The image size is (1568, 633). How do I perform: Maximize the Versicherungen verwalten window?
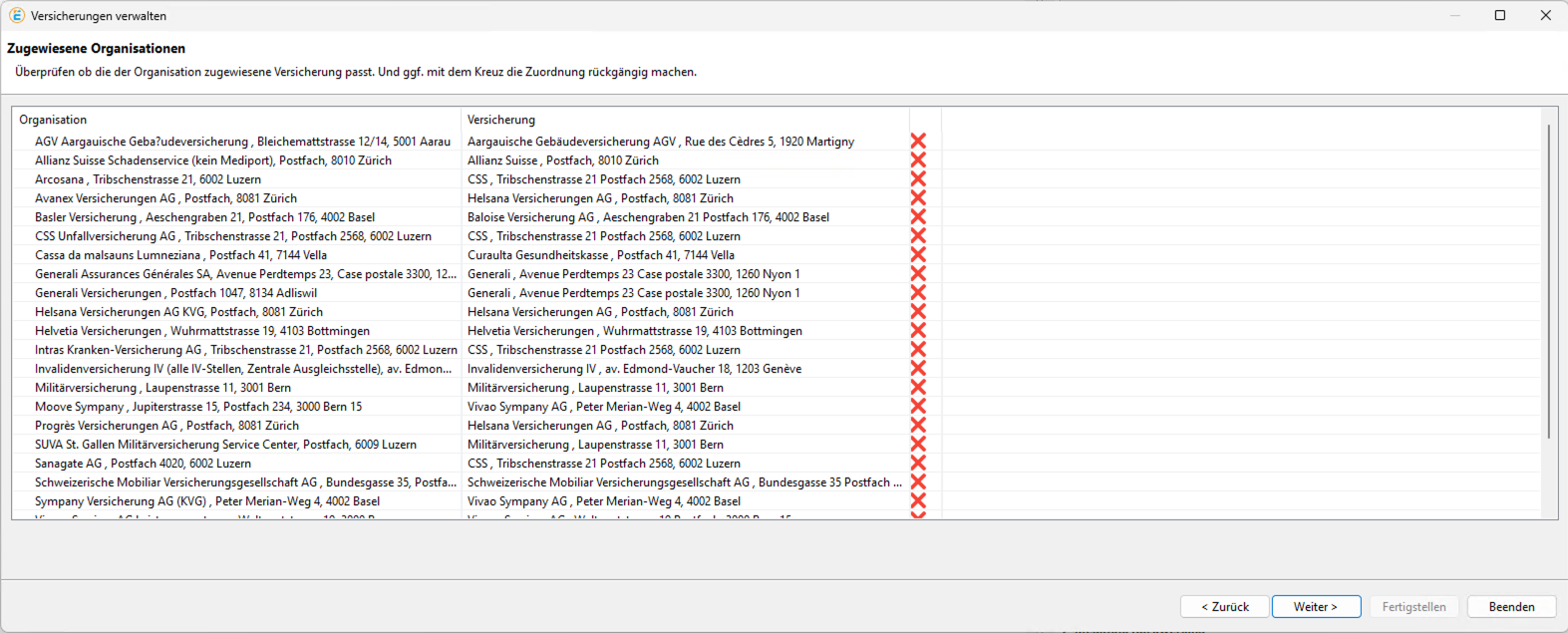point(1499,15)
